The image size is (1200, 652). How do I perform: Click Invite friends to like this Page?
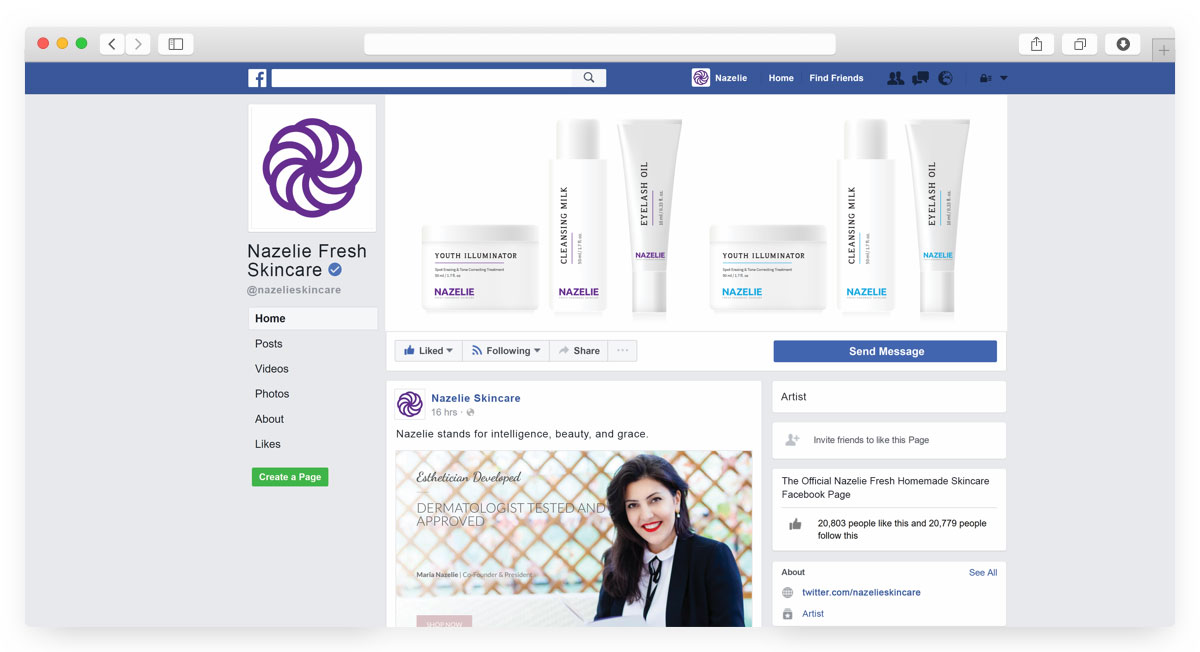(871, 440)
